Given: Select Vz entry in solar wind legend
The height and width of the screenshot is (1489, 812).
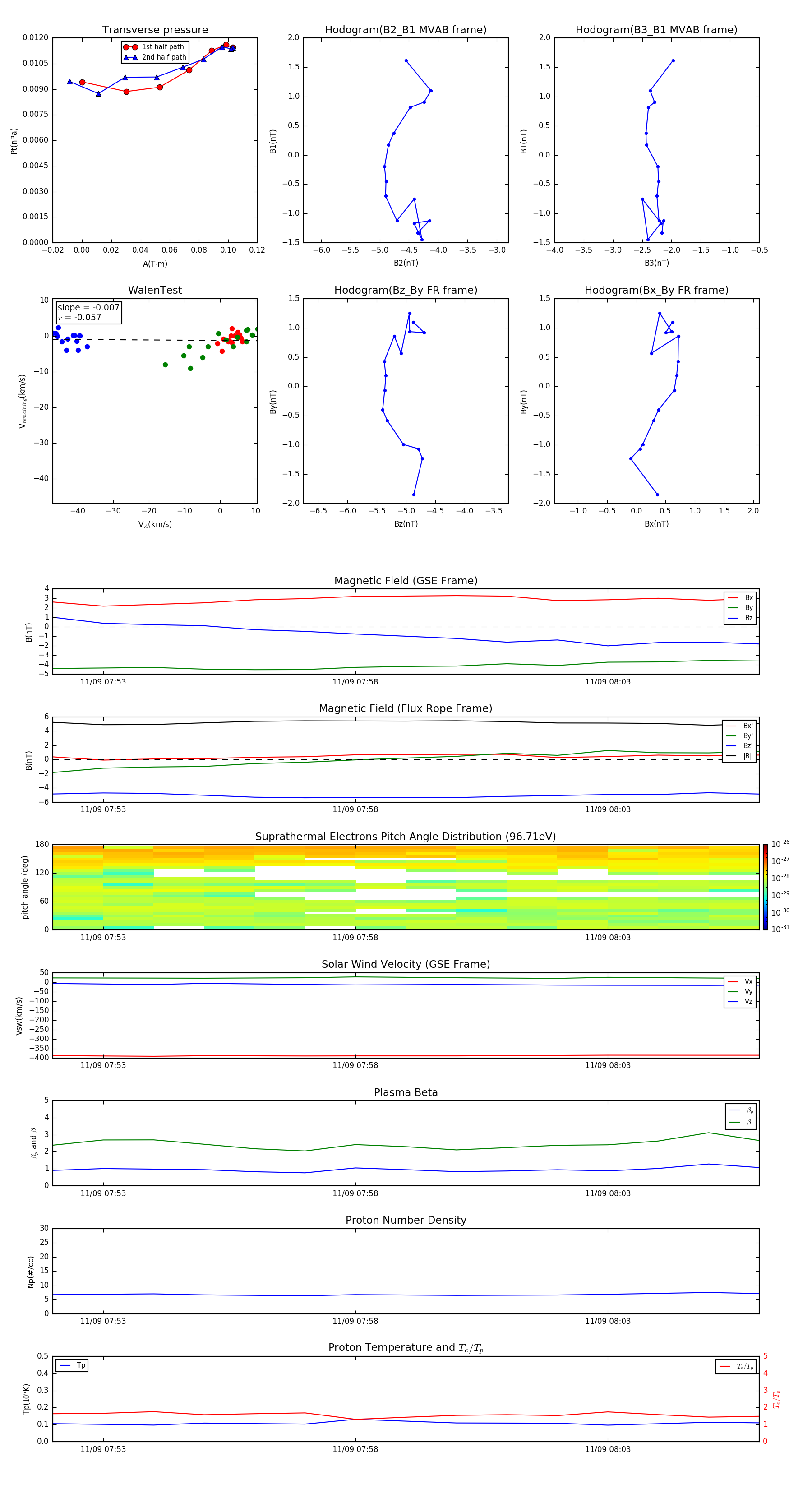Looking at the screenshot, I should tap(740, 1002).
